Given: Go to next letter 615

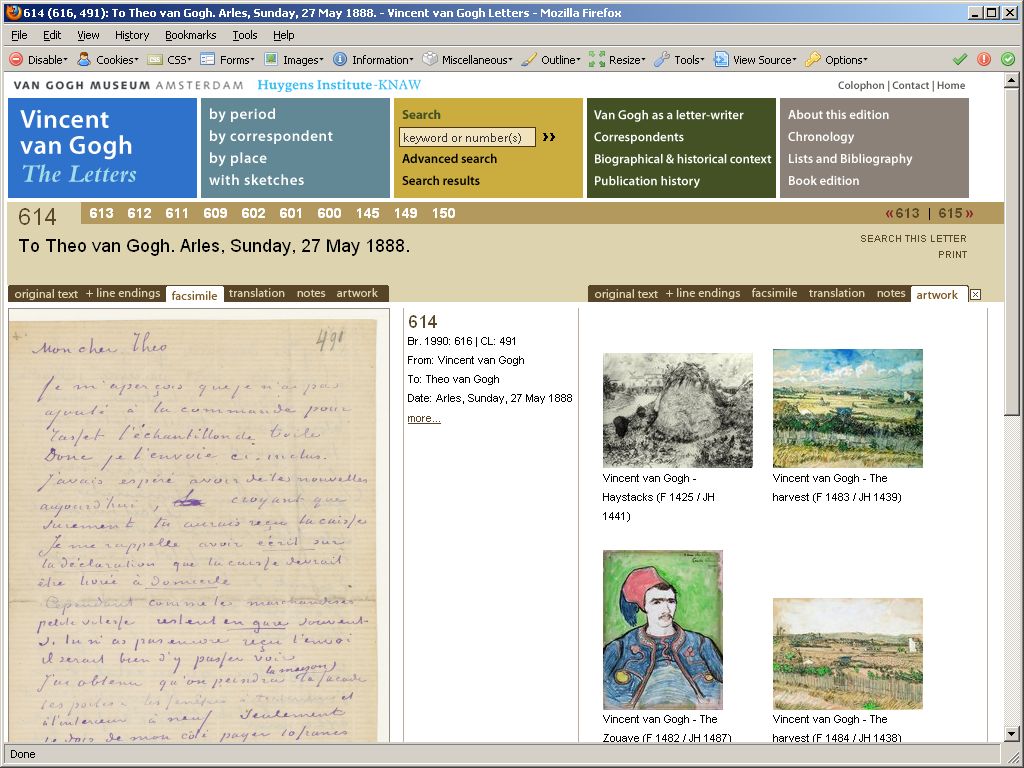Looking at the screenshot, I should 956,214.
